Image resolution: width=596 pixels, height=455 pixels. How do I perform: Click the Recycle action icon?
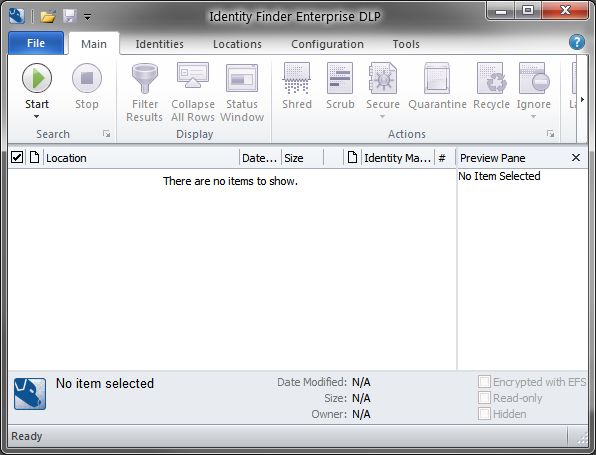[491, 78]
